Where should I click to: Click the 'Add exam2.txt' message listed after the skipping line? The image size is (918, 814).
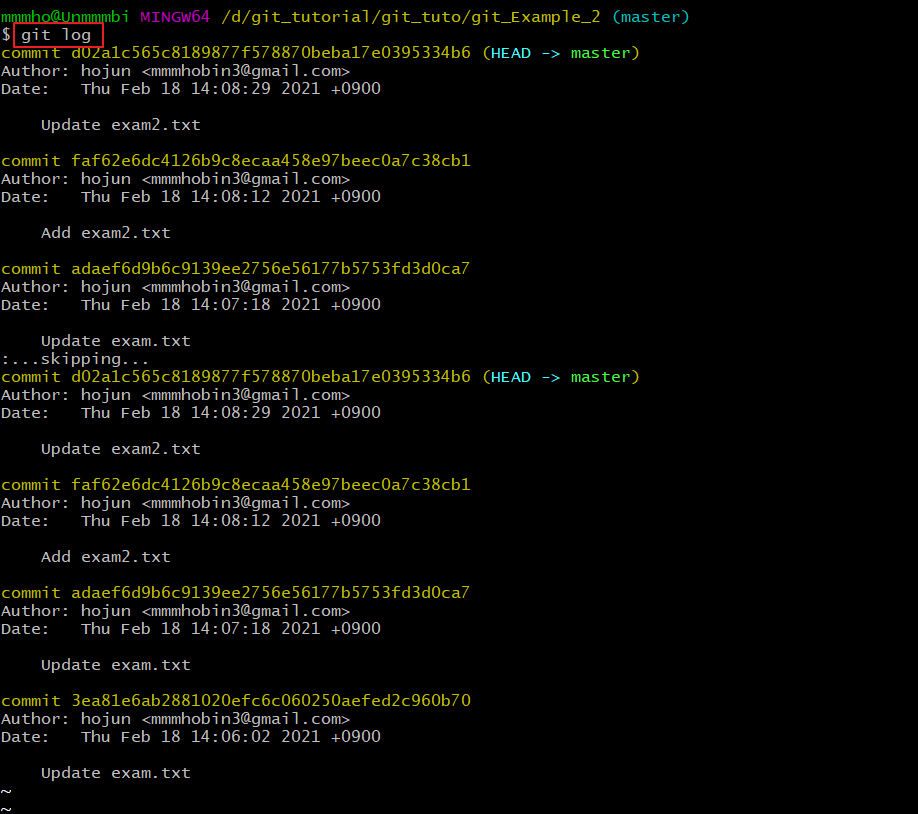[x=106, y=557]
